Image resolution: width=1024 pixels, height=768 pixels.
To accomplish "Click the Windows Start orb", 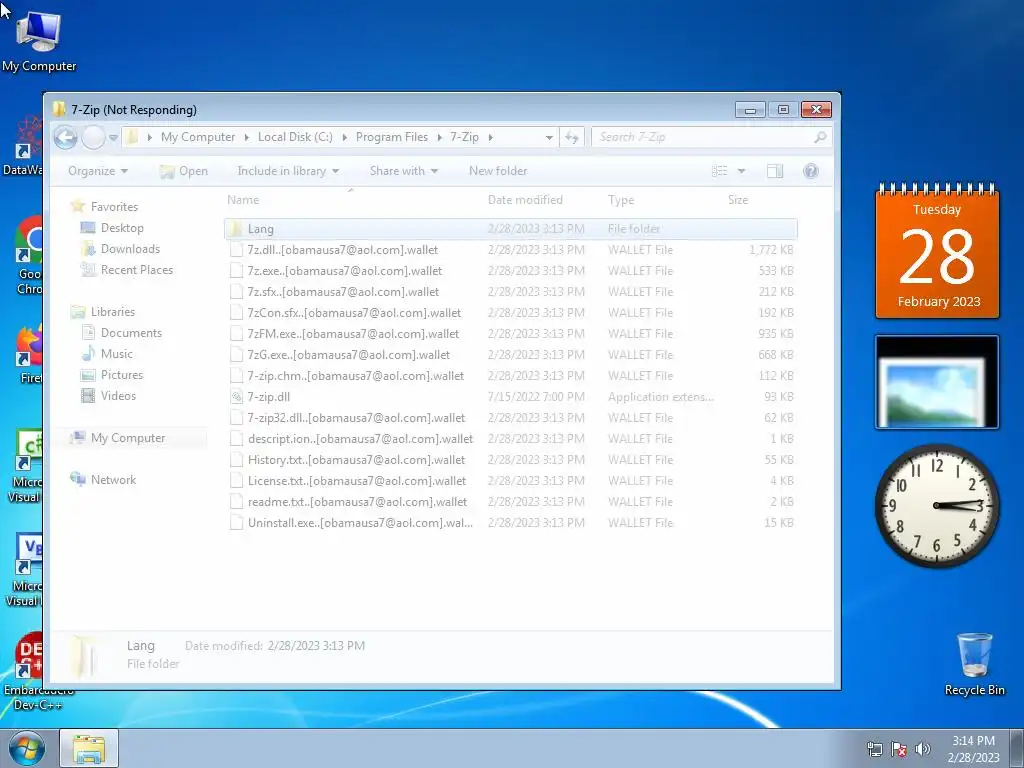I will tap(27, 748).
